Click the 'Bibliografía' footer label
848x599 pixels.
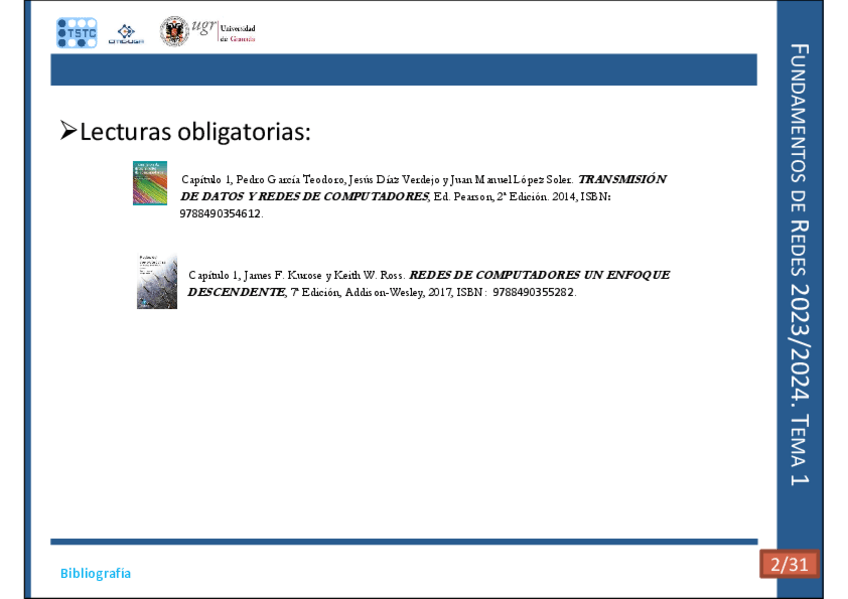(95, 573)
